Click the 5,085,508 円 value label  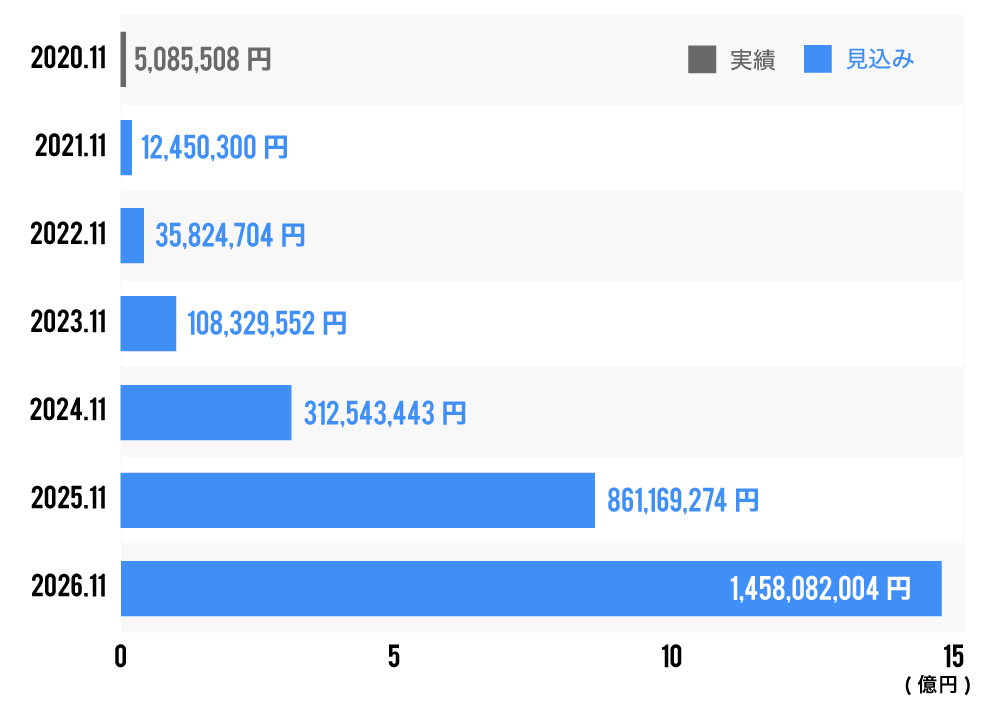(x=202, y=60)
